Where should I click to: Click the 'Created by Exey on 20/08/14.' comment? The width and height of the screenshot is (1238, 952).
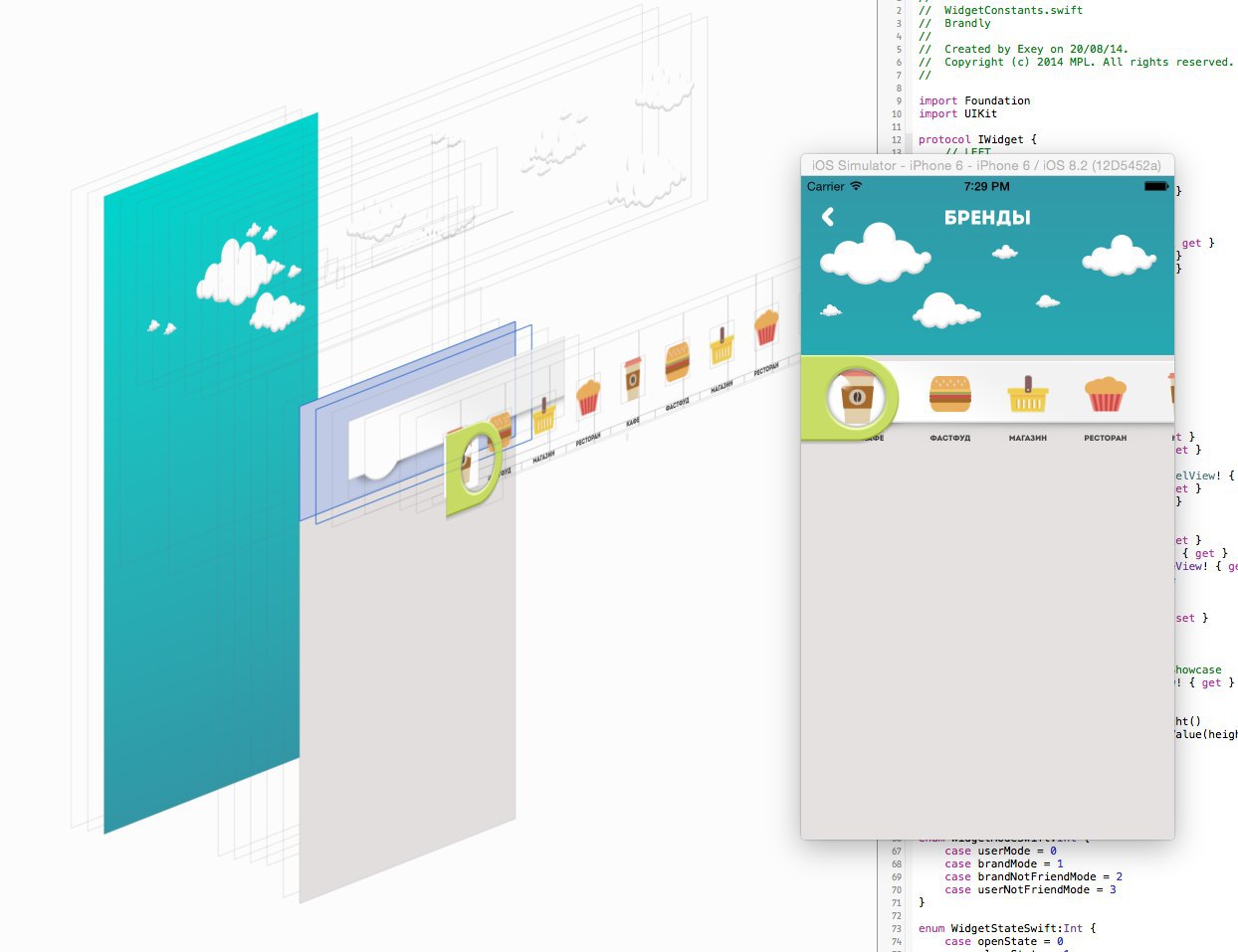1023,49
